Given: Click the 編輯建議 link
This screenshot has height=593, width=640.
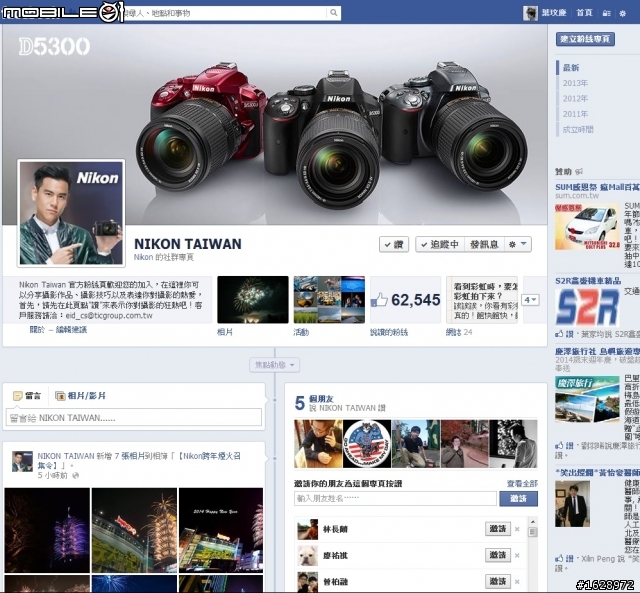Looking at the screenshot, I should click(71, 330).
